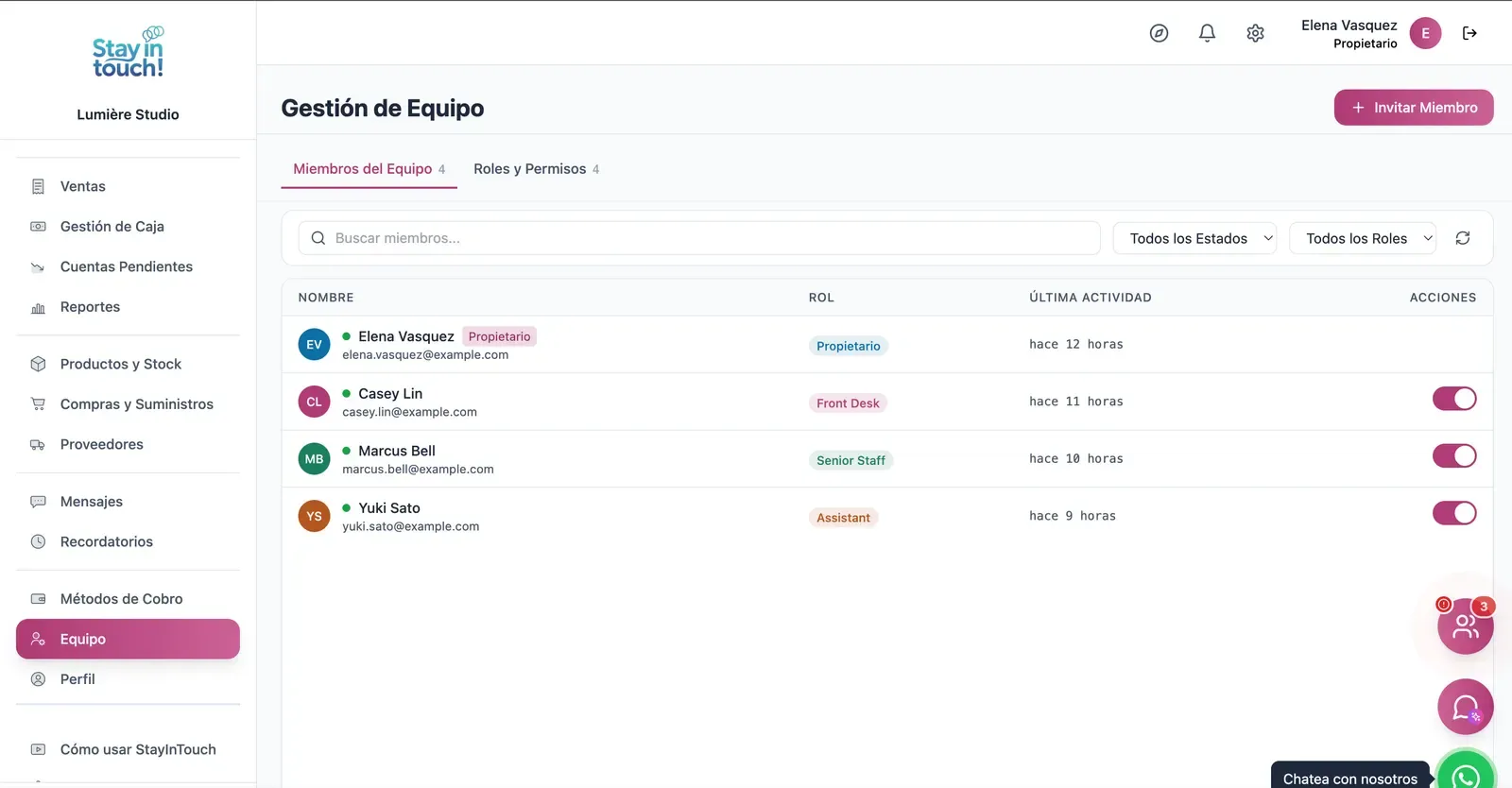1512x788 pixels.
Task: Open the pink chat assistant bubble
Action: 1465,707
